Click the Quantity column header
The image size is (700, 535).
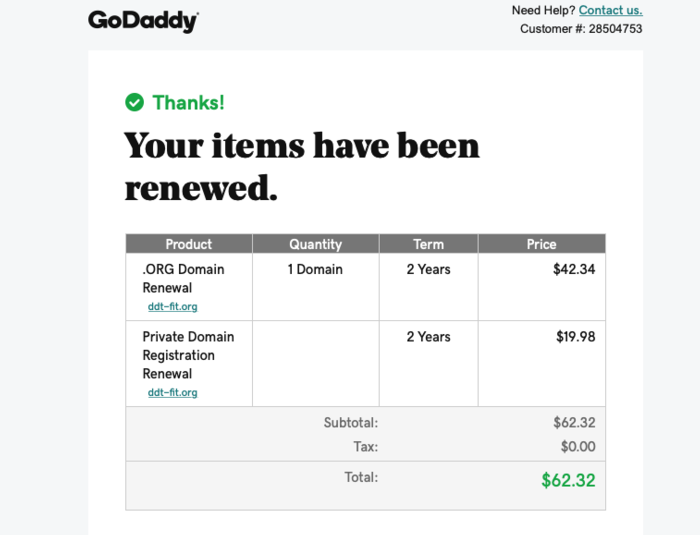tap(316, 244)
